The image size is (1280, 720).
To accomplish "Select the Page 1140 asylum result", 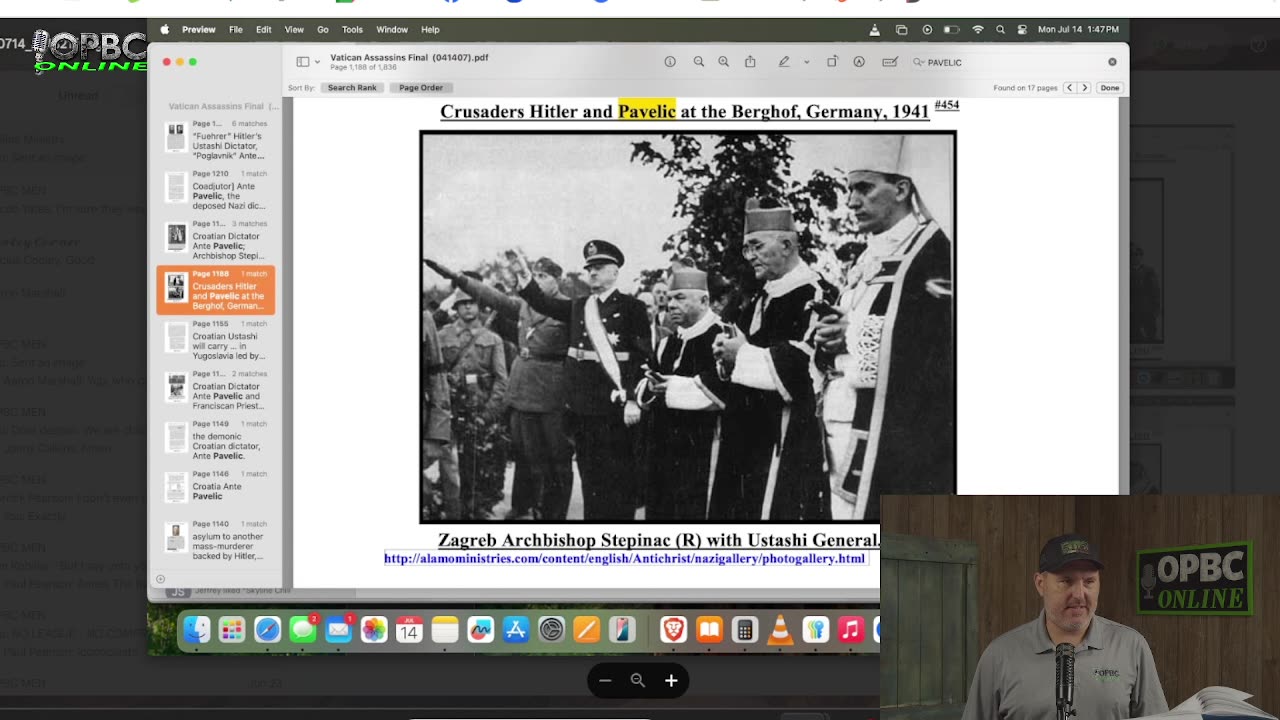I will tap(216, 540).
